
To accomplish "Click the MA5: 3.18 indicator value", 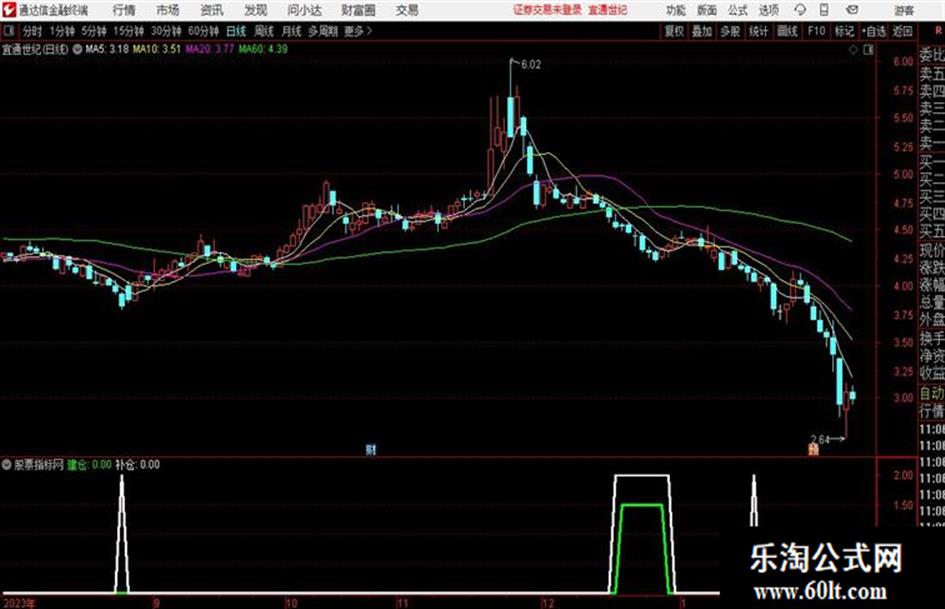I will click(x=107, y=49).
